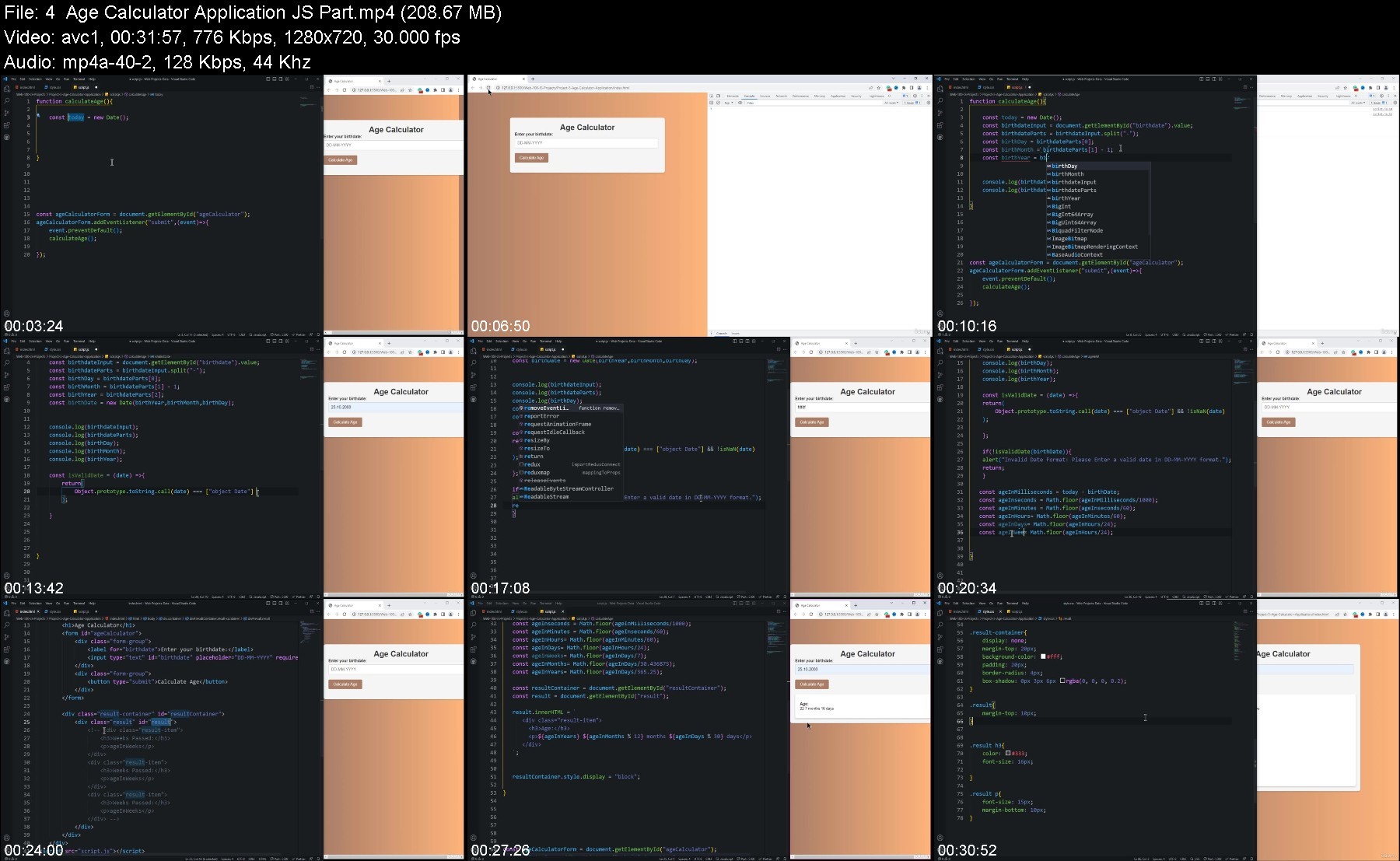Click #333 color swatch in the 00:30:52 frame

[1008, 753]
